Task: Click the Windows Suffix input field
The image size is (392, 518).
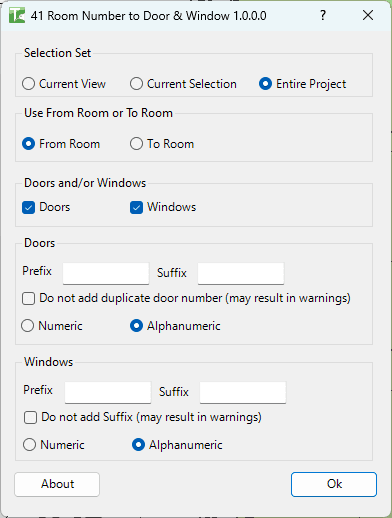Action: click(x=243, y=392)
